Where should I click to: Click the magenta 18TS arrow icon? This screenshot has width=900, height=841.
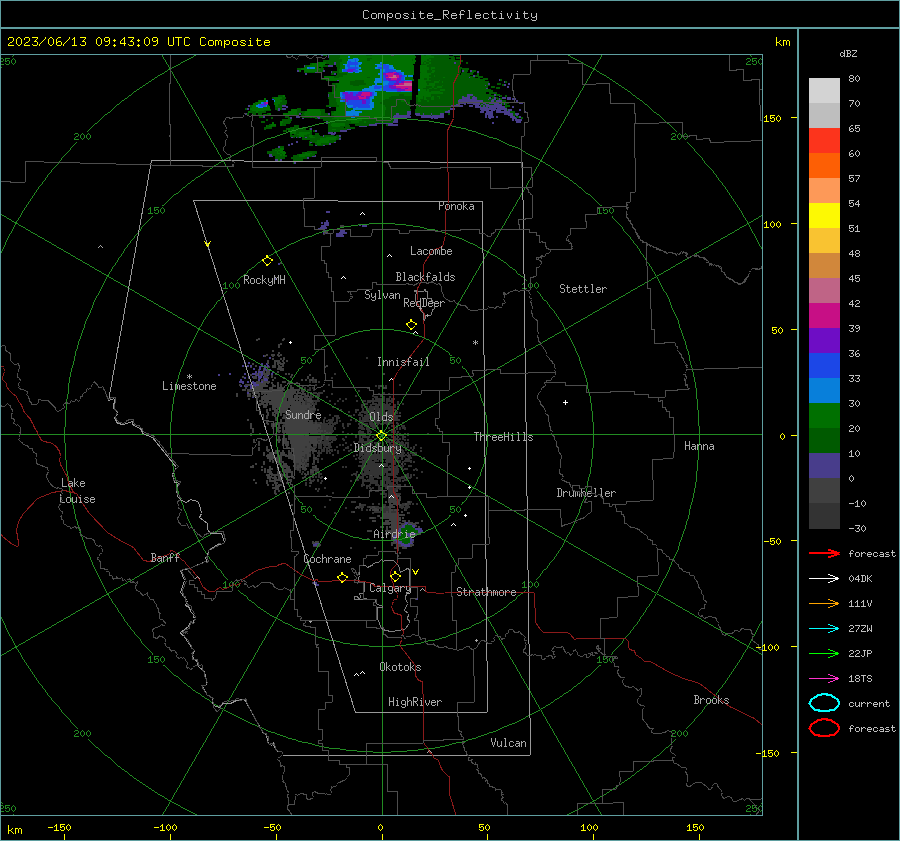(824, 679)
